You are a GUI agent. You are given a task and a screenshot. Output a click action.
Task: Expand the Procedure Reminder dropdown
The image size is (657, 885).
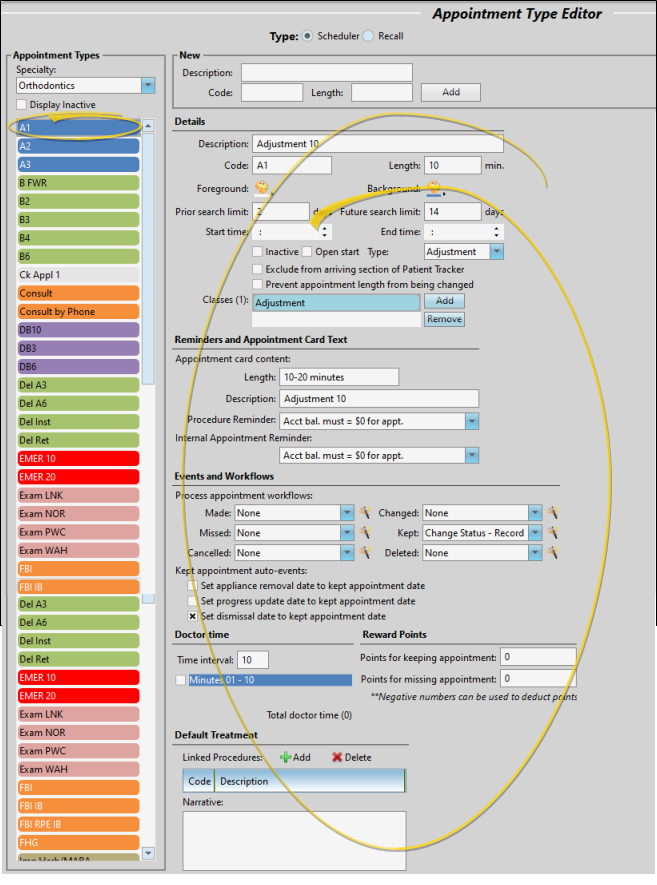coord(472,422)
